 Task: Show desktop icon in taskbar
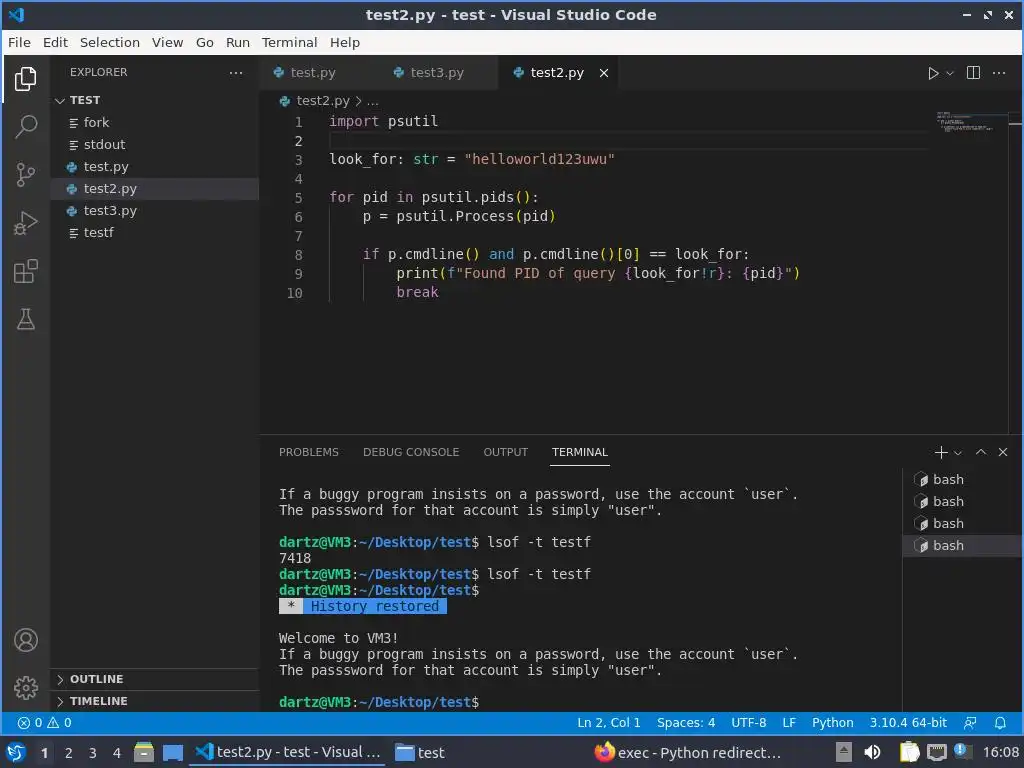[x=173, y=752]
